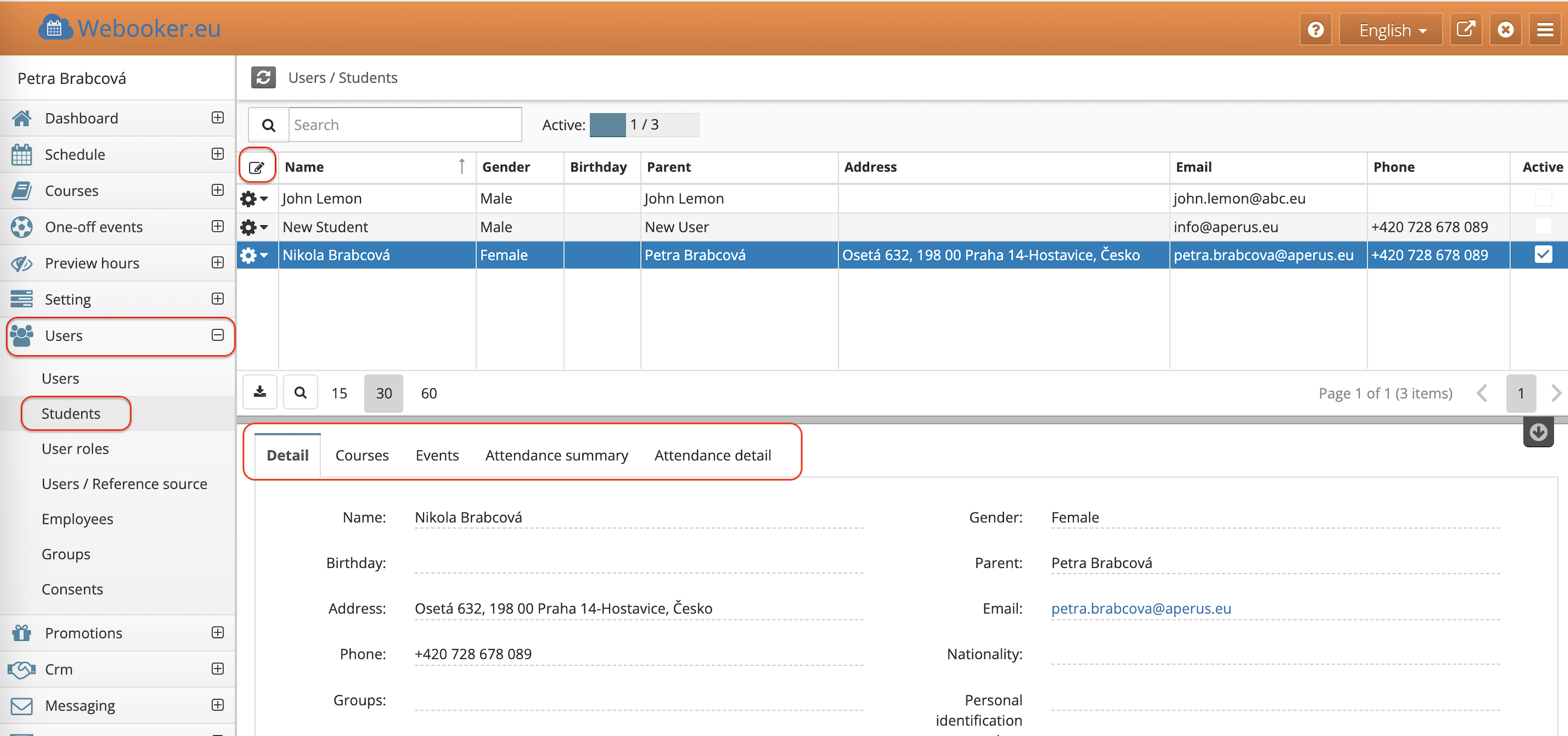The height and width of the screenshot is (736, 1568).
Task: Expand the Courses sidebar section
Action: [x=217, y=190]
